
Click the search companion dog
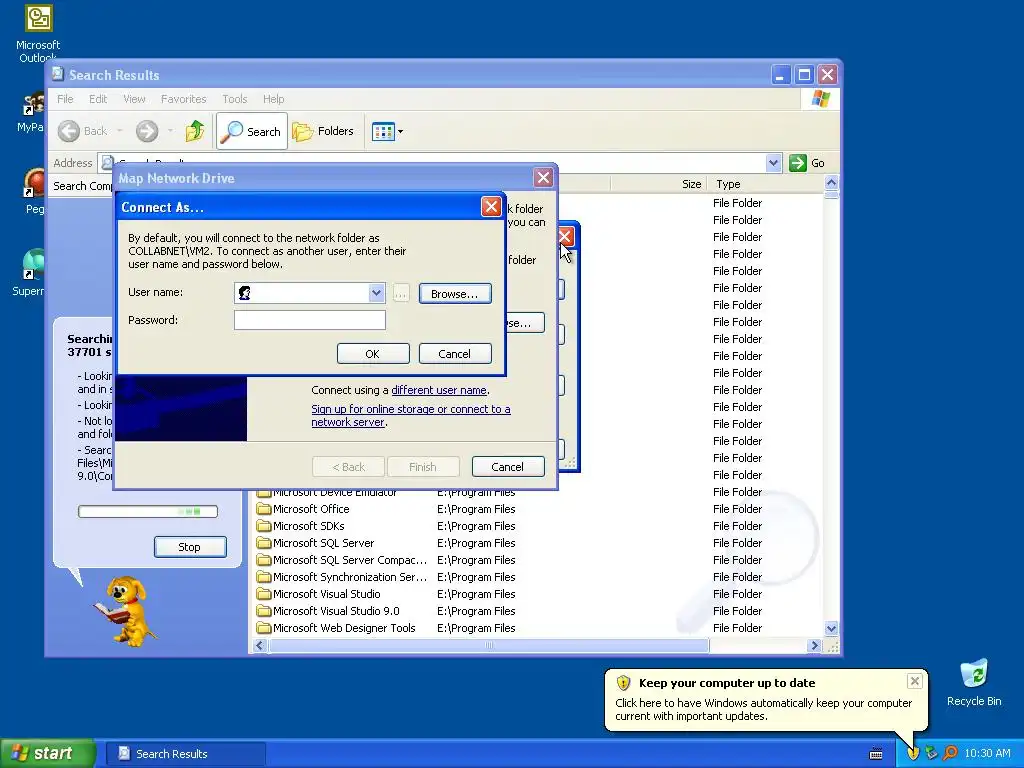(x=127, y=611)
